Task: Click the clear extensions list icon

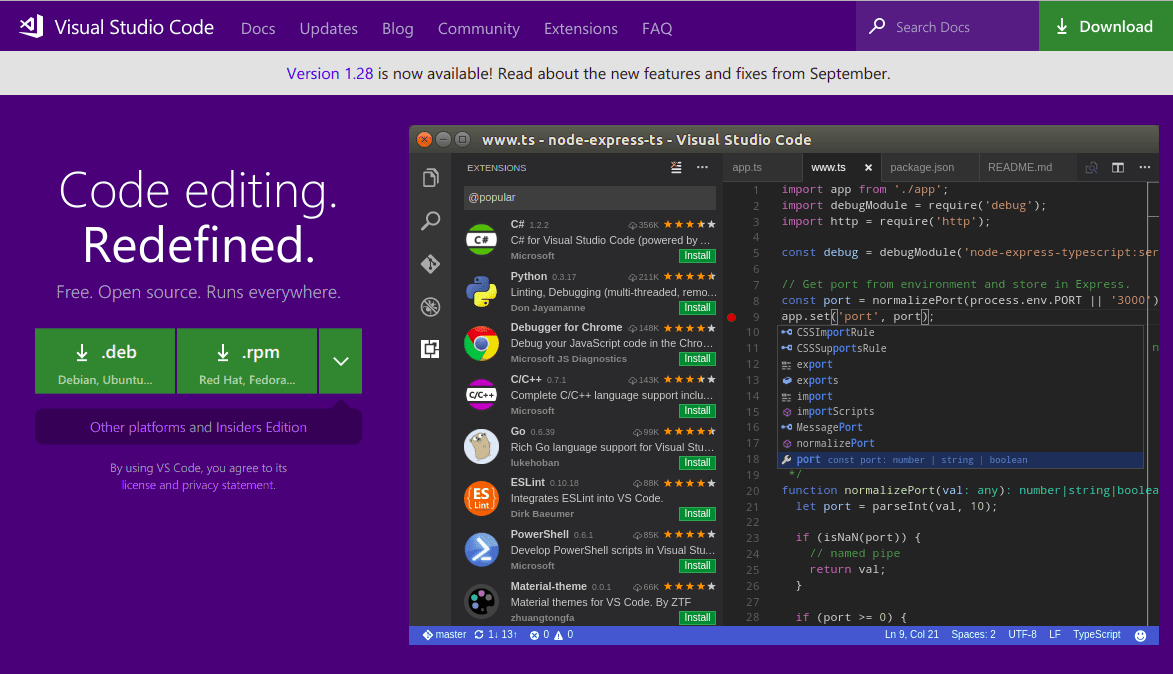Action: (676, 168)
